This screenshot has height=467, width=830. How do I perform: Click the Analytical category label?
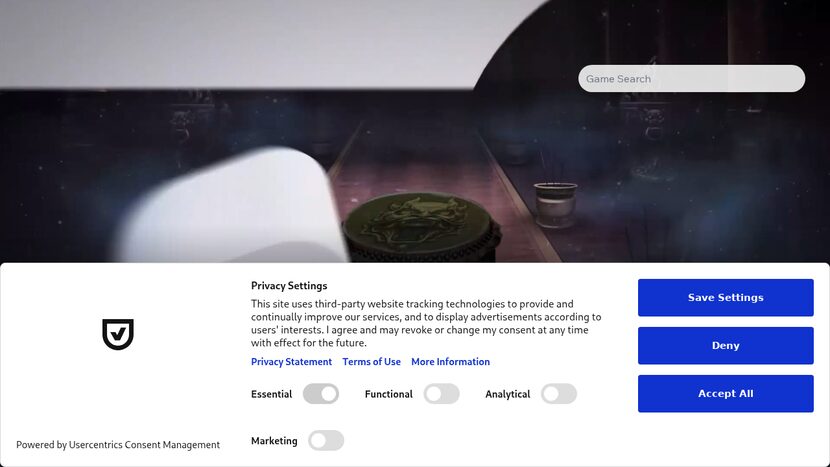pyautogui.click(x=508, y=394)
